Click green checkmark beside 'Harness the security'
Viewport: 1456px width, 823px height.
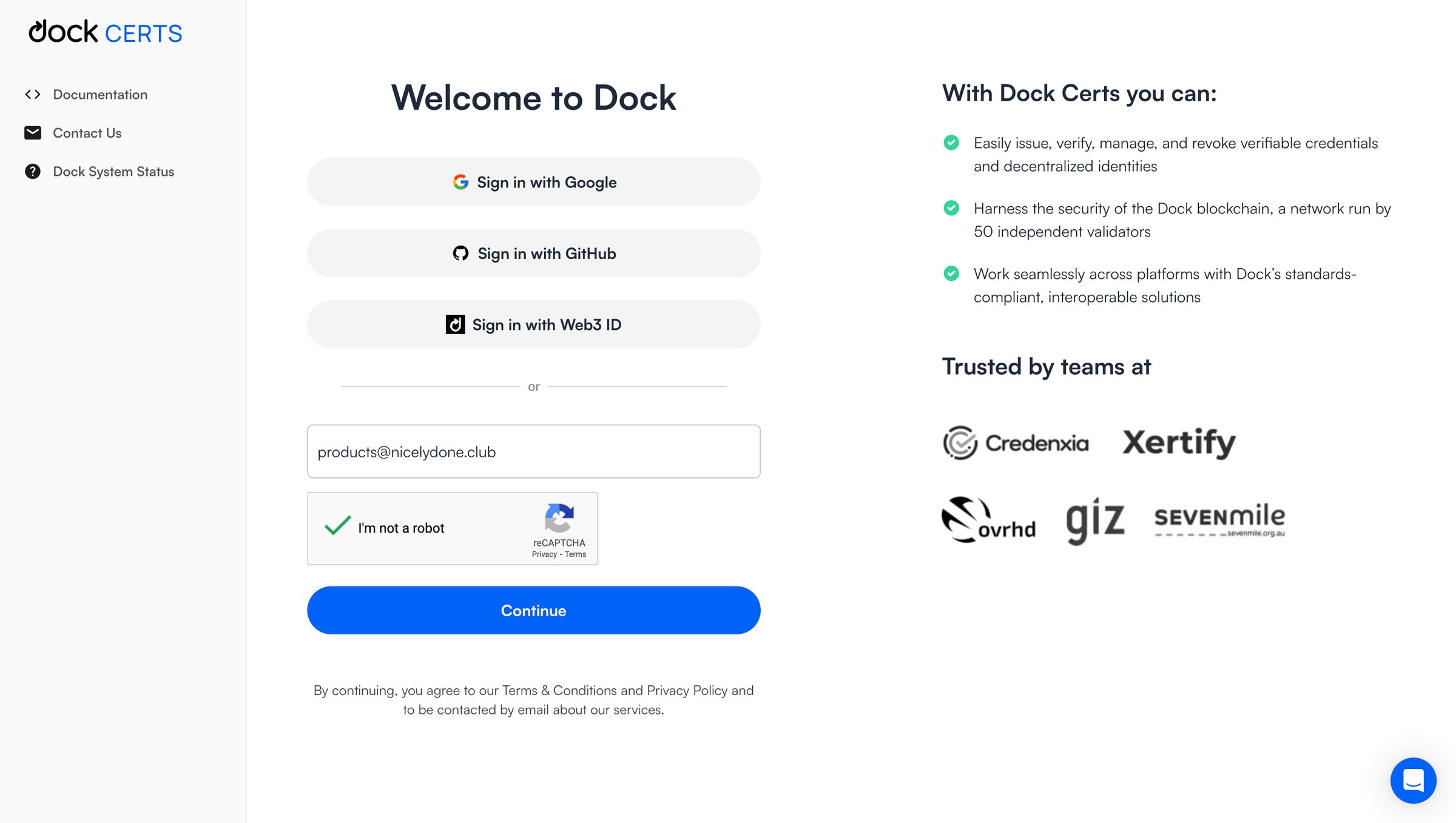pyautogui.click(x=951, y=208)
